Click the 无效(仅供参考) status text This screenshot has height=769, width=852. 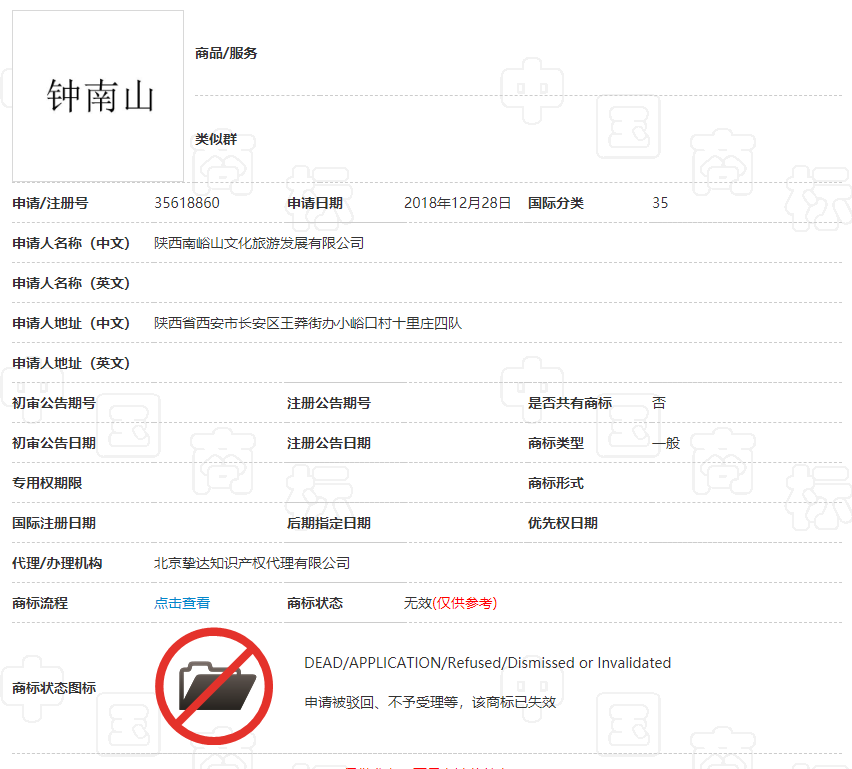click(450, 603)
